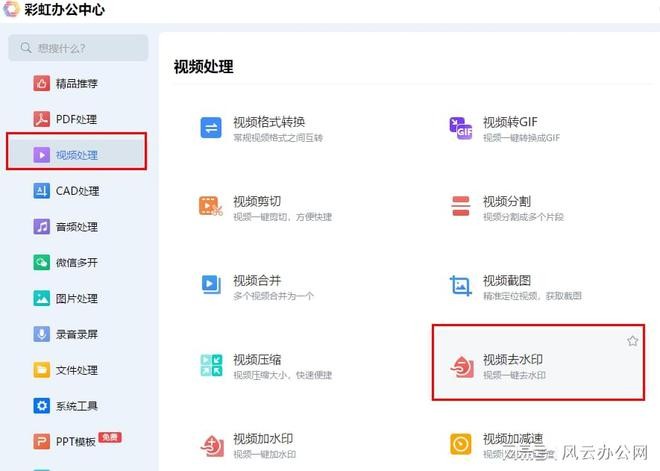Click the 视频压缩 teal compress icon

211,365
